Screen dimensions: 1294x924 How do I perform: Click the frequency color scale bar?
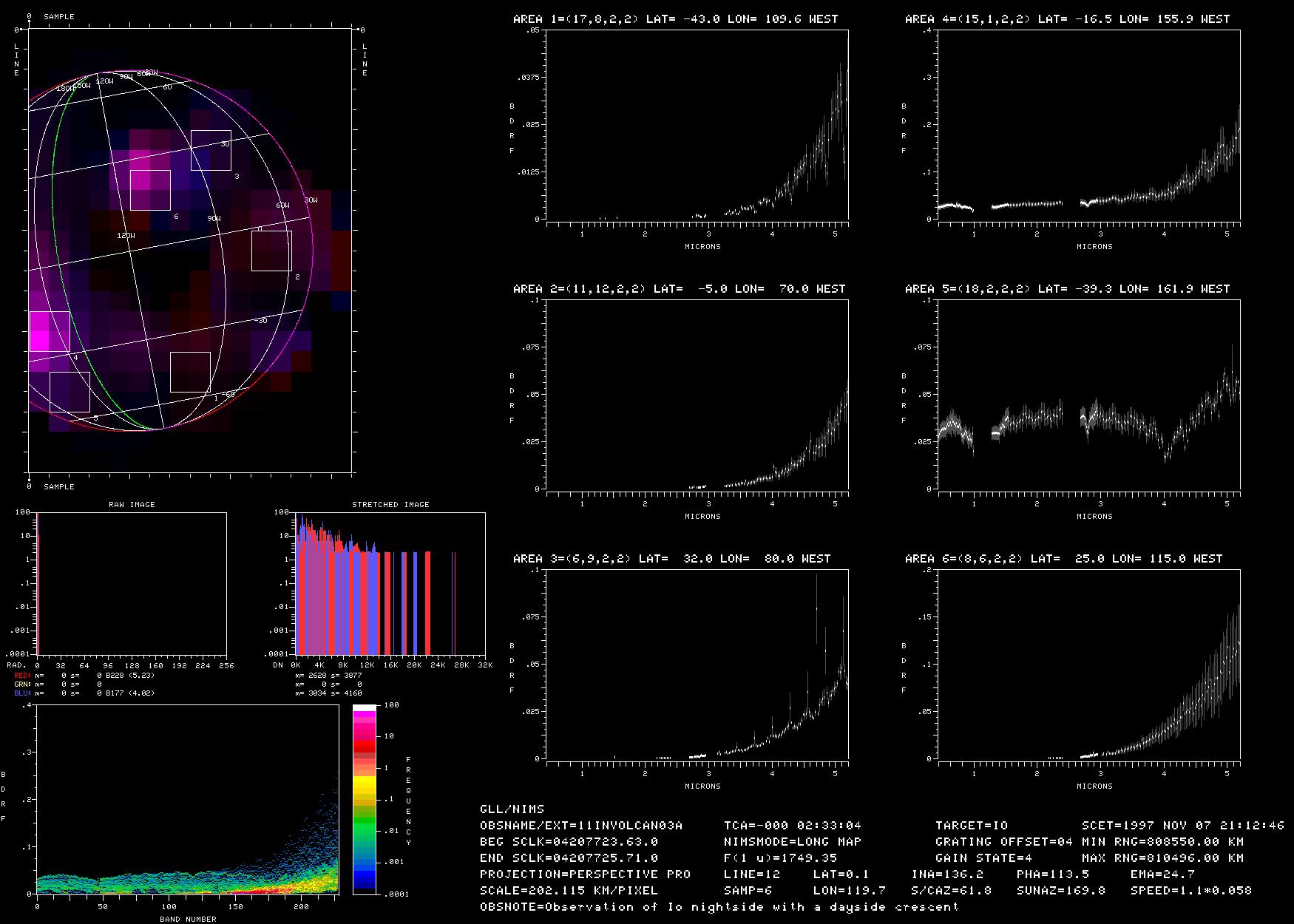(365, 799)
